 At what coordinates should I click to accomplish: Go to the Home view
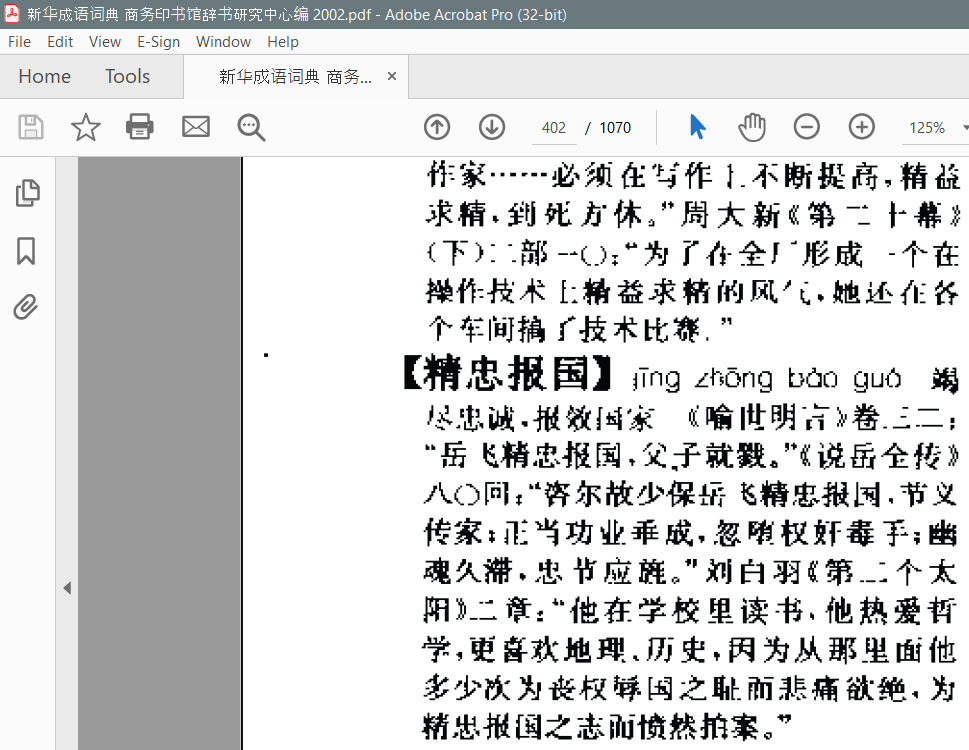44,77
